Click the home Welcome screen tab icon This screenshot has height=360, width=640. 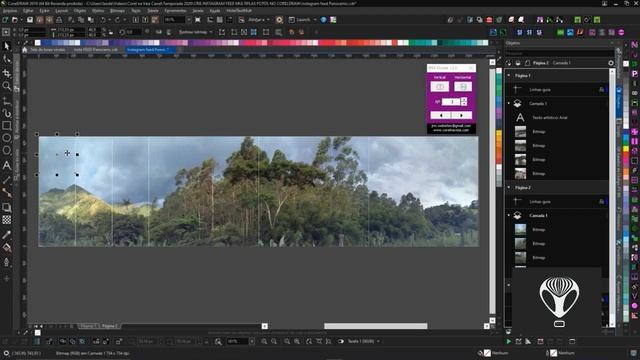coord(25,50)
